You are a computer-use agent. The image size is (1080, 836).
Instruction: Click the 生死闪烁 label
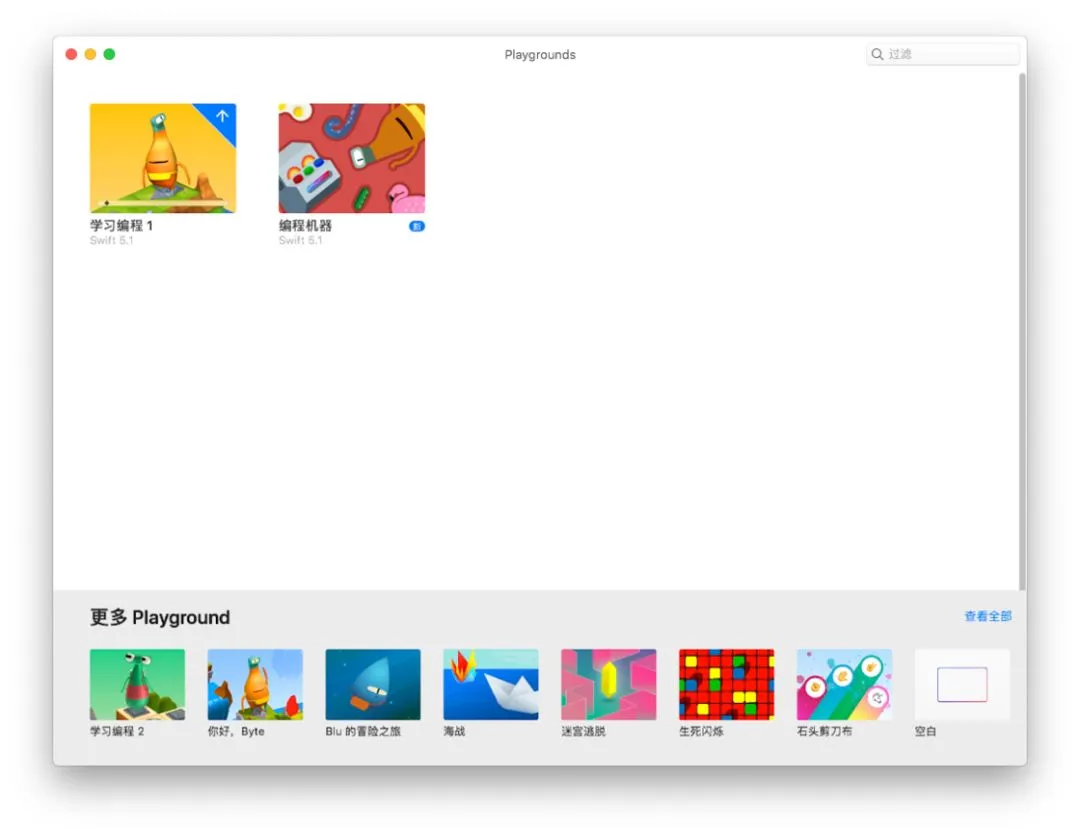pyautogui.click(x=701, y=731)
